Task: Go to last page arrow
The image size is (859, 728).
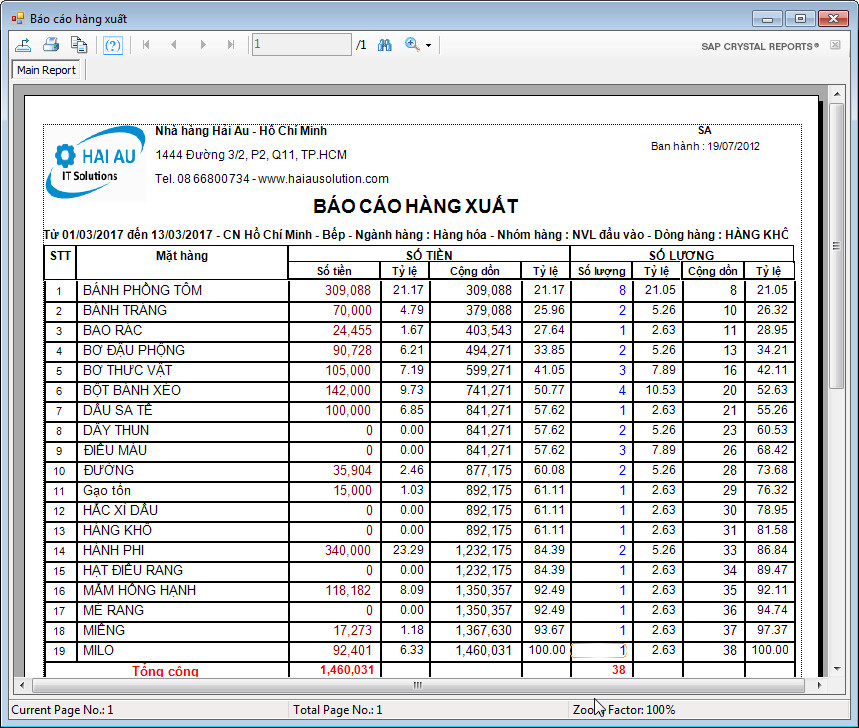Action: tap(231, 45)
